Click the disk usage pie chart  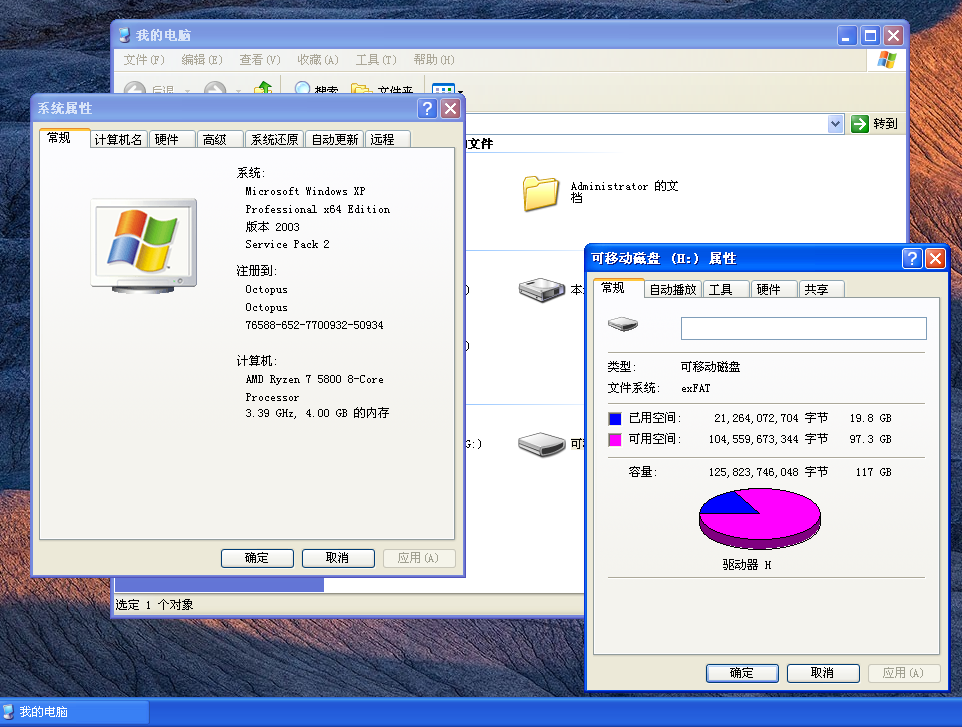[x=760, y=518]
